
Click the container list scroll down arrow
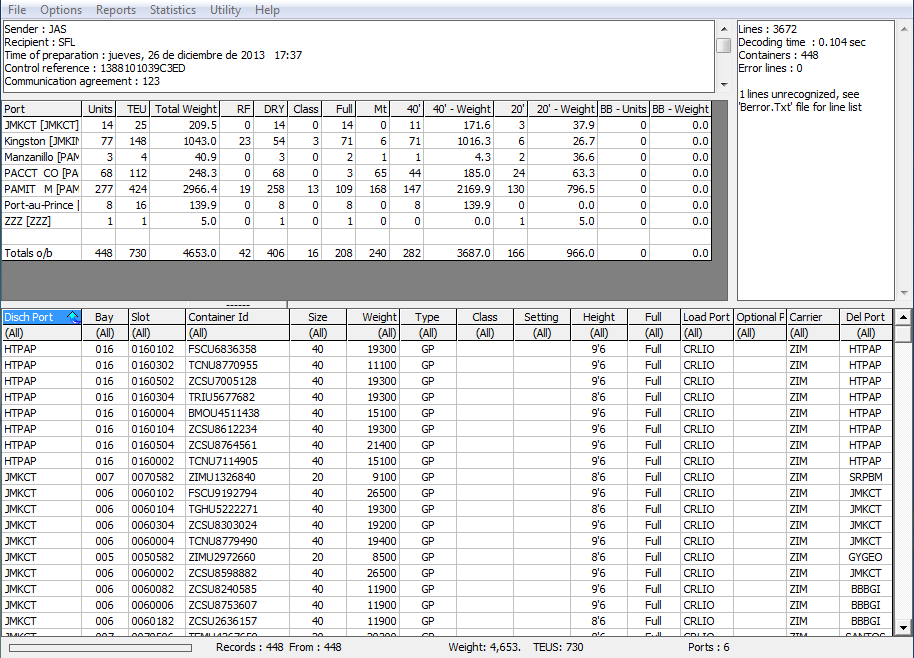pos(903,628)
